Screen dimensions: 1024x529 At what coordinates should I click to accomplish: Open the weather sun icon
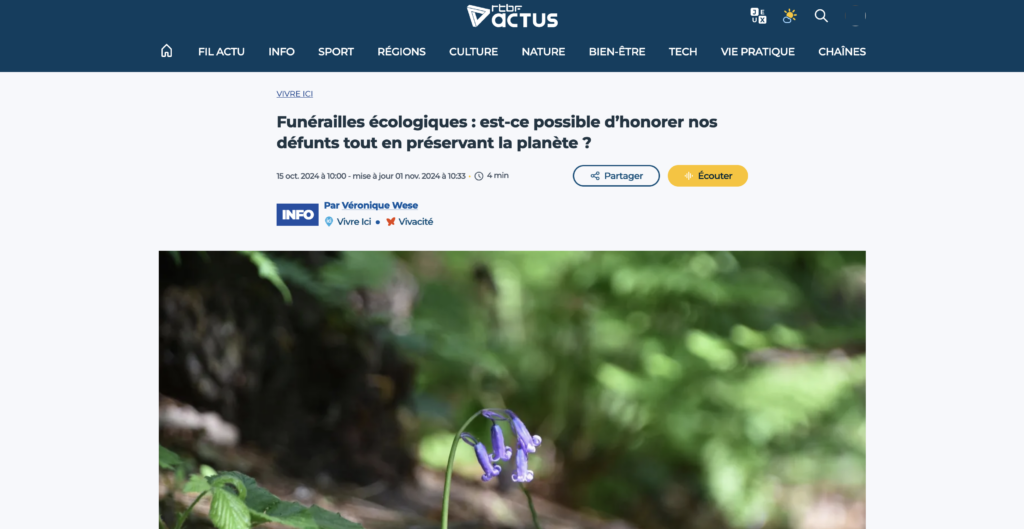click(x=790, y=16)
